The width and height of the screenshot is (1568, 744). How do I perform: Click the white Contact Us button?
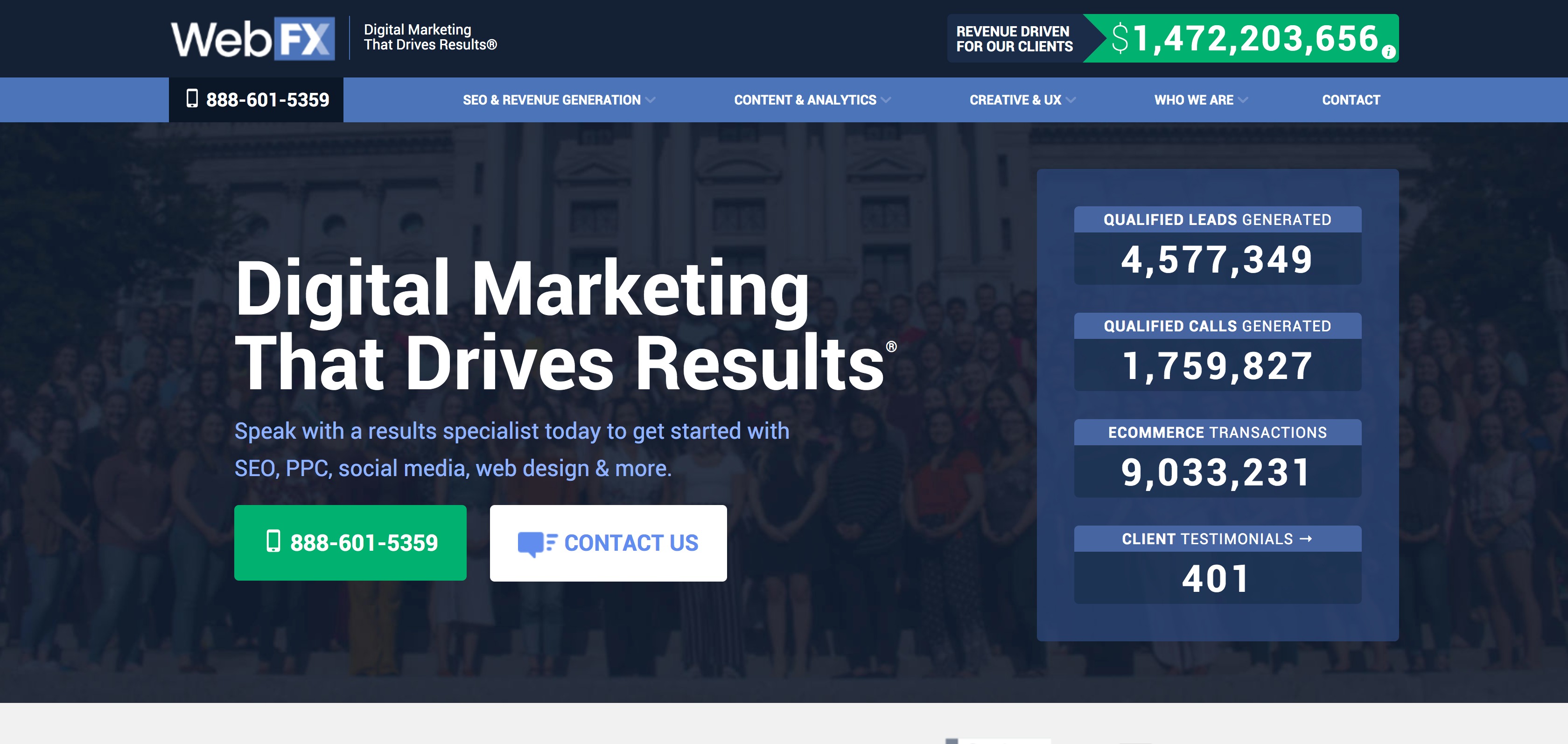(x=608, y=543)
